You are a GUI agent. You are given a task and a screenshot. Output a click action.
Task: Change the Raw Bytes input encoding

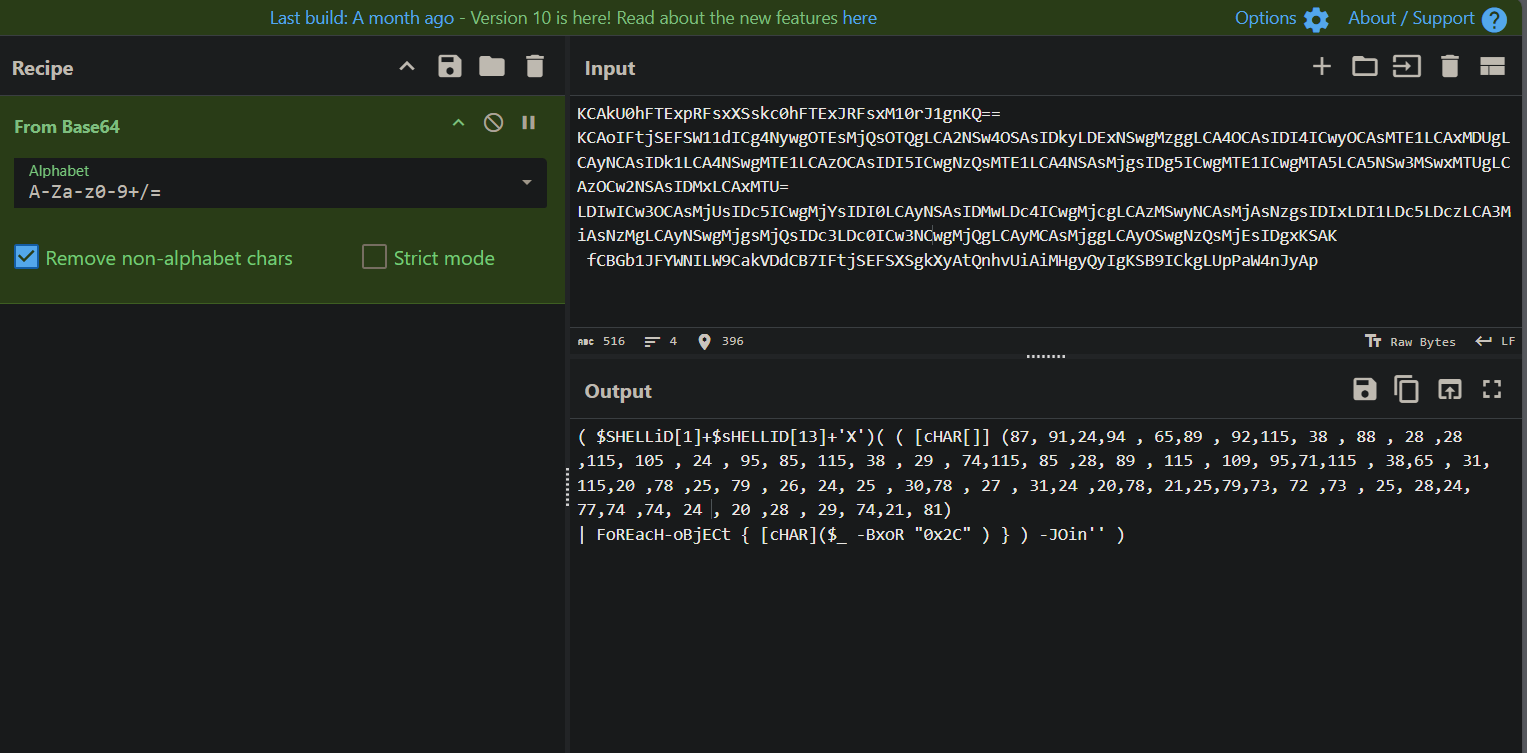(x=1410, y=341)
